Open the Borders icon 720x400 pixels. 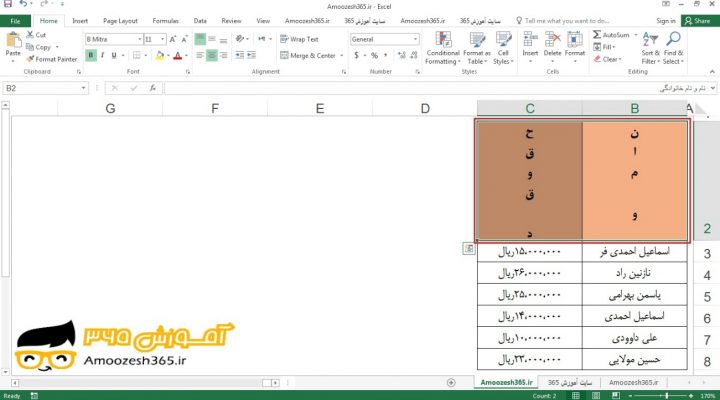pos(136,56)
